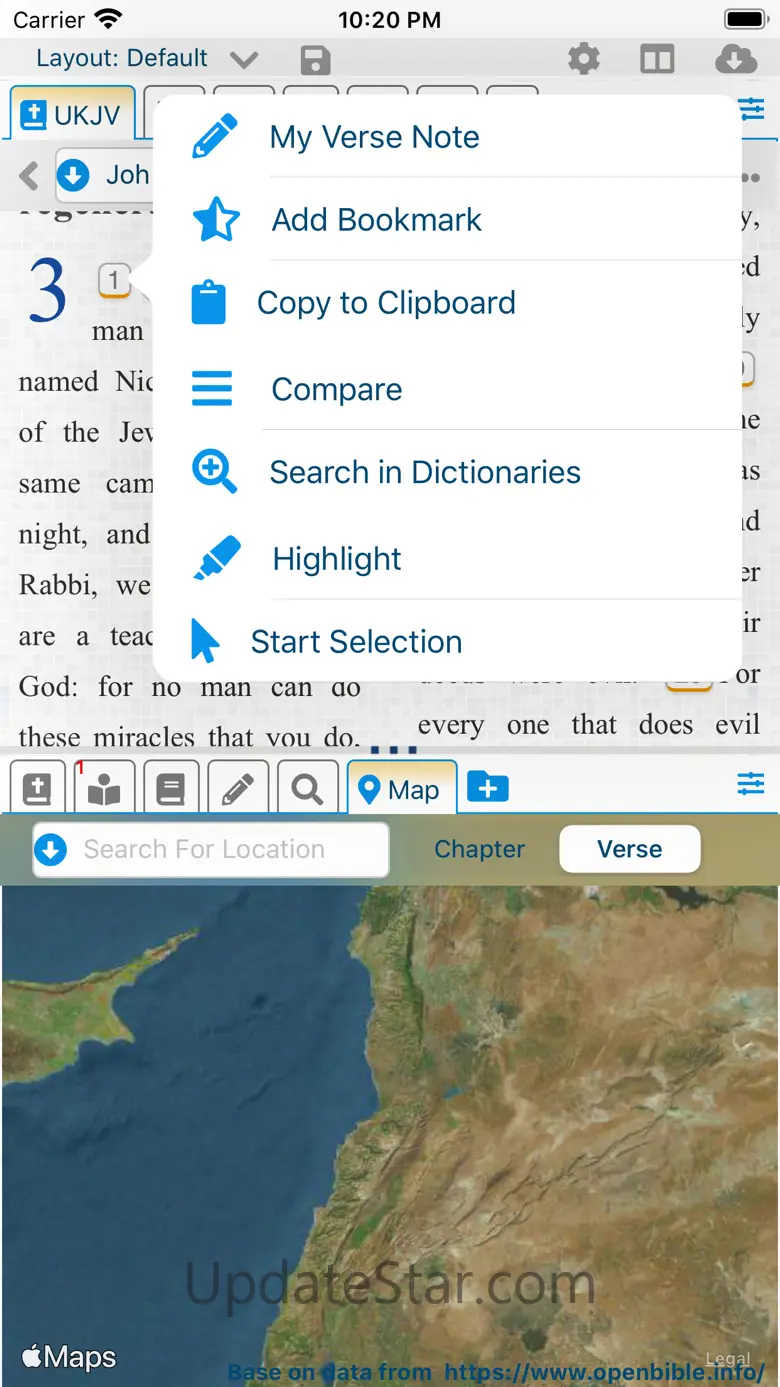Image resolution: width=780 pixels, height=1387 pixels.
Task: Open the magnifier search tab
Action: pos(307,789)
